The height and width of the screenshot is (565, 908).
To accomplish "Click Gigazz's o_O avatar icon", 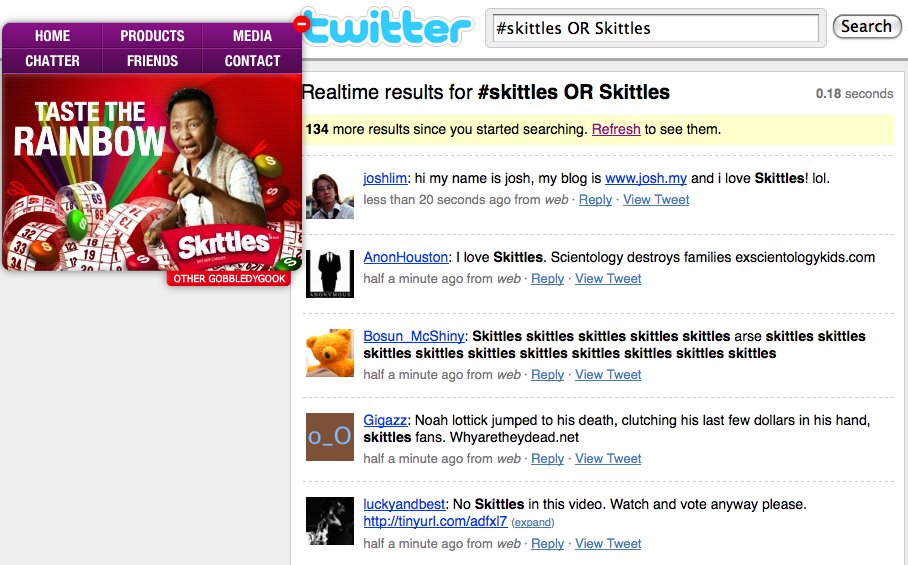I will [330, 437].
